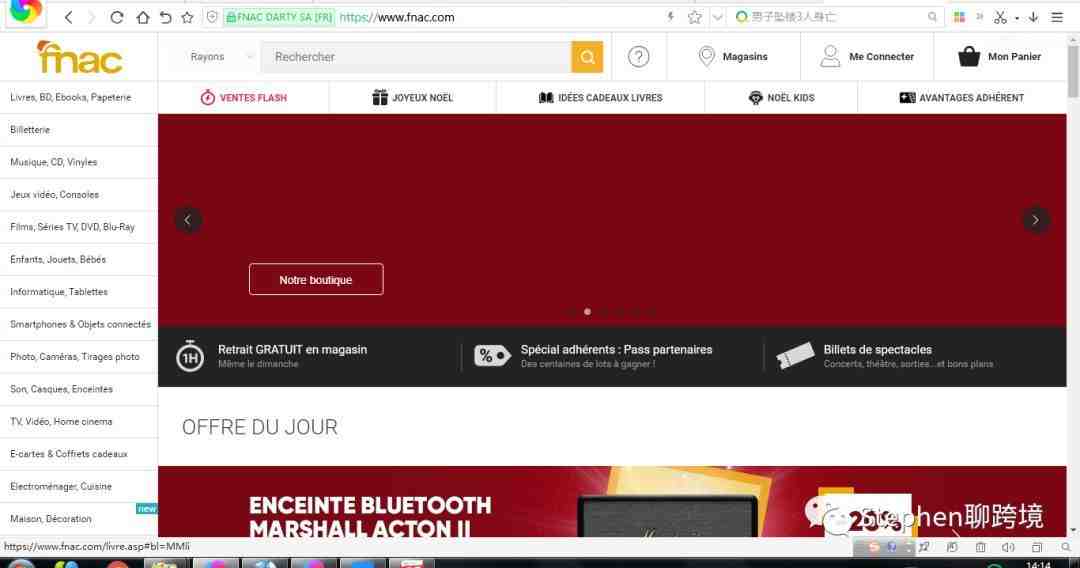Select Jeux vidéo, Consoles category
Viewport: 1080px width, 568px height.
(79, 194)
